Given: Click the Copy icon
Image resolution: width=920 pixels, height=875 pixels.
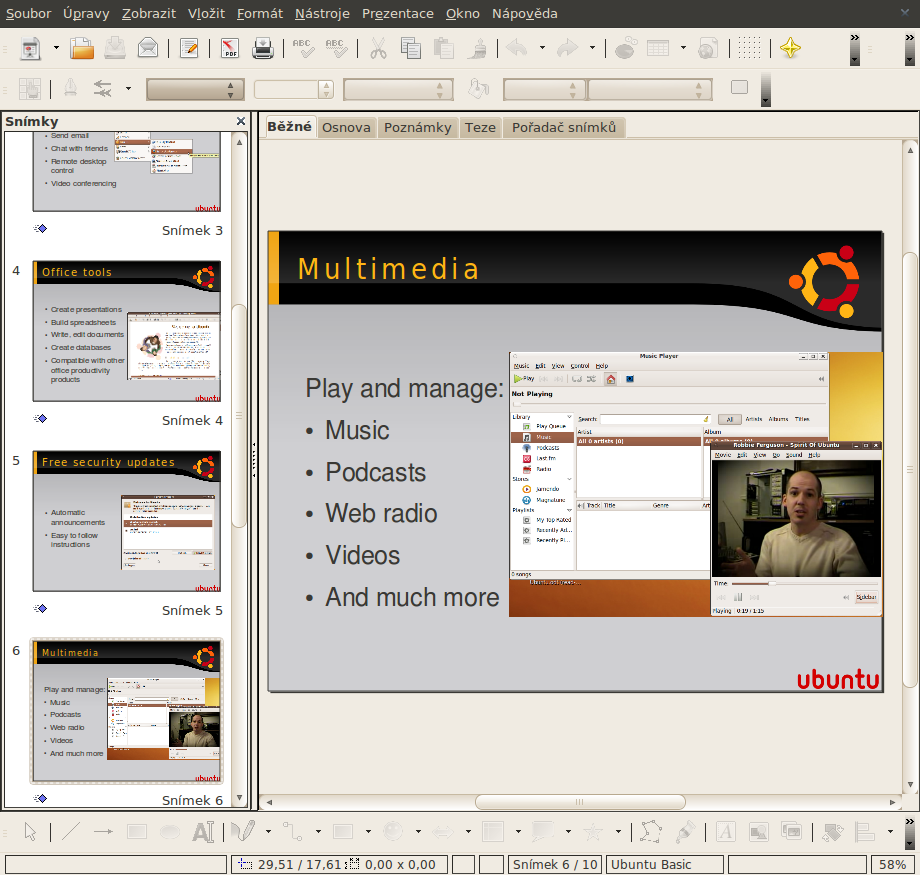Looking at the screenshot, I should coord(411,48).
